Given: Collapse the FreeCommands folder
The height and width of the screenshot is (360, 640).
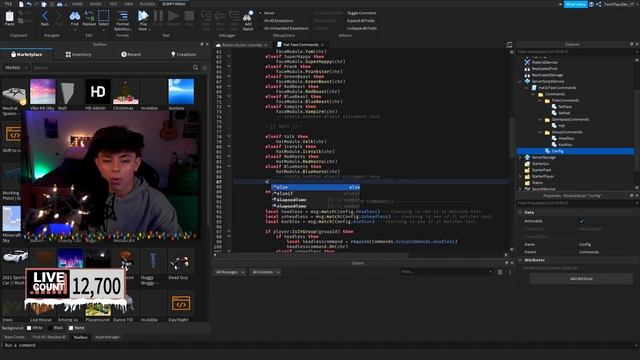Looking at the screenshot, I should tap(540, 100).
